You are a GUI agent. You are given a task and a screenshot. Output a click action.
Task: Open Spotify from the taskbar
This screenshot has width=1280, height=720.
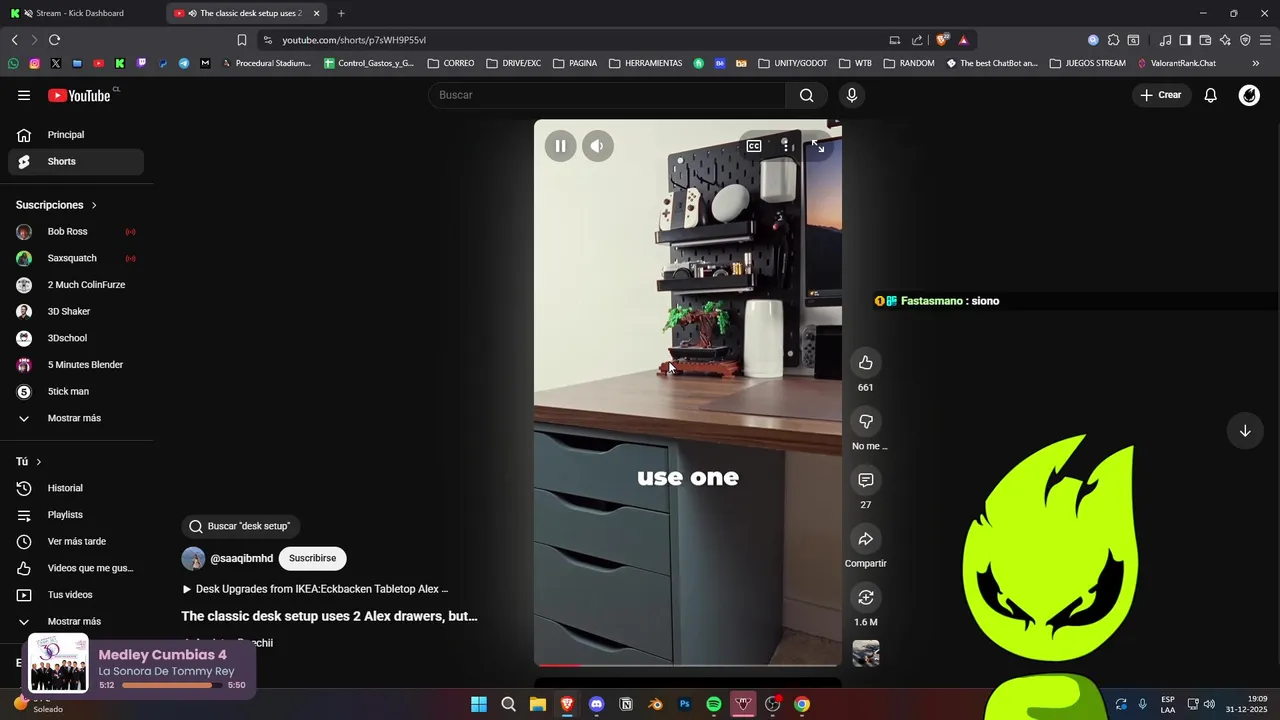click(714, 704)
